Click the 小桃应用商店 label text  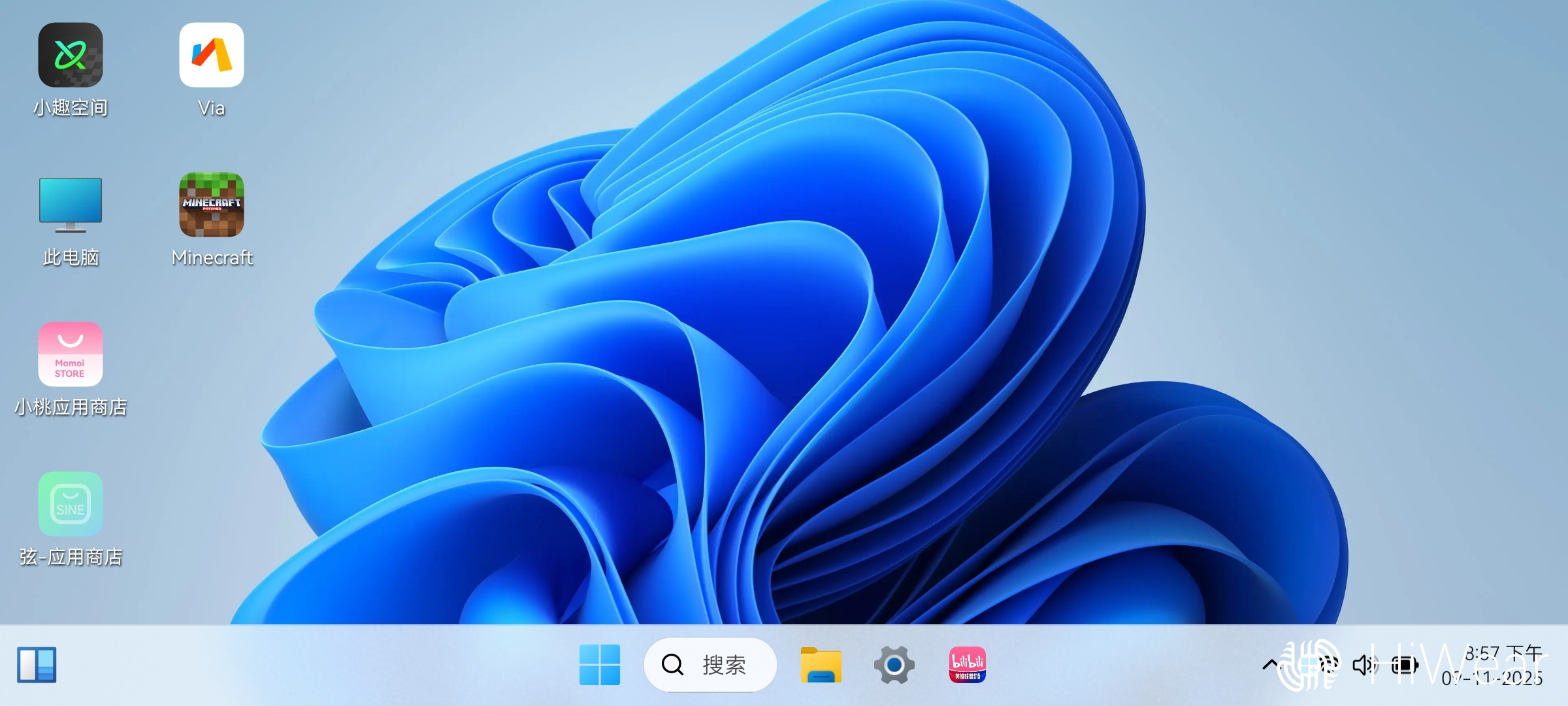(x=71, y=407)
